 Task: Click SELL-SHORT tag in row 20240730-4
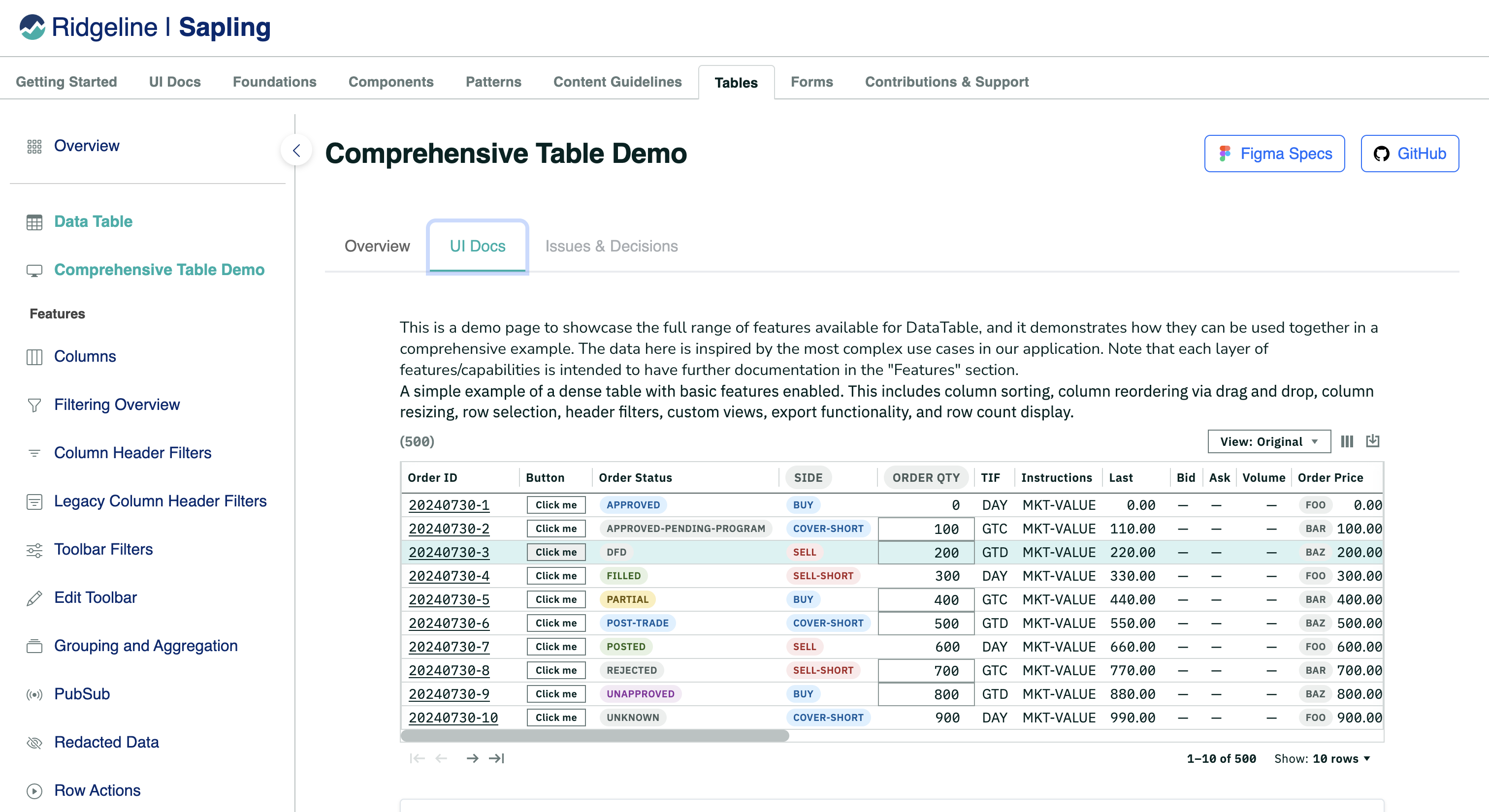822,576
